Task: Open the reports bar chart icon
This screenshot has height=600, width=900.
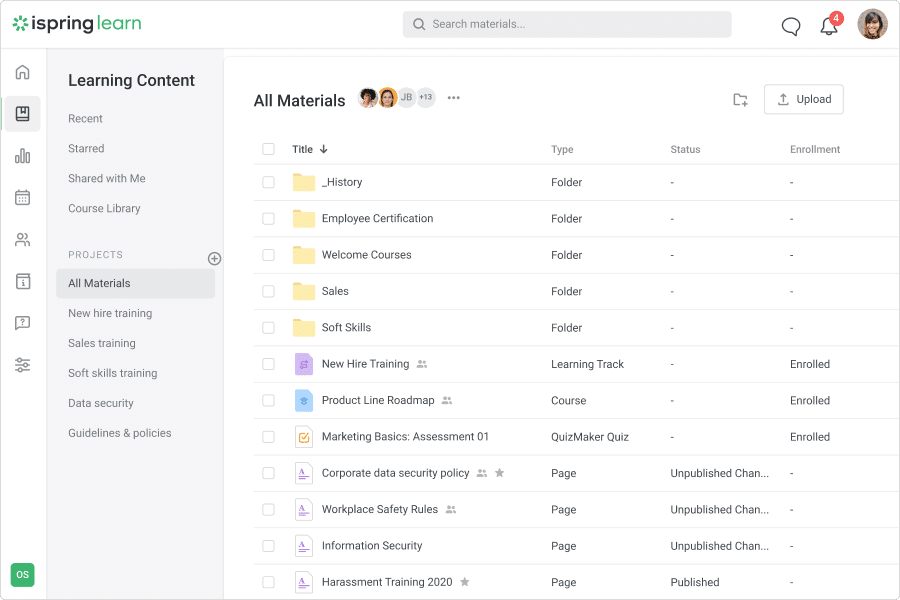Action: [x=22, y=156]
